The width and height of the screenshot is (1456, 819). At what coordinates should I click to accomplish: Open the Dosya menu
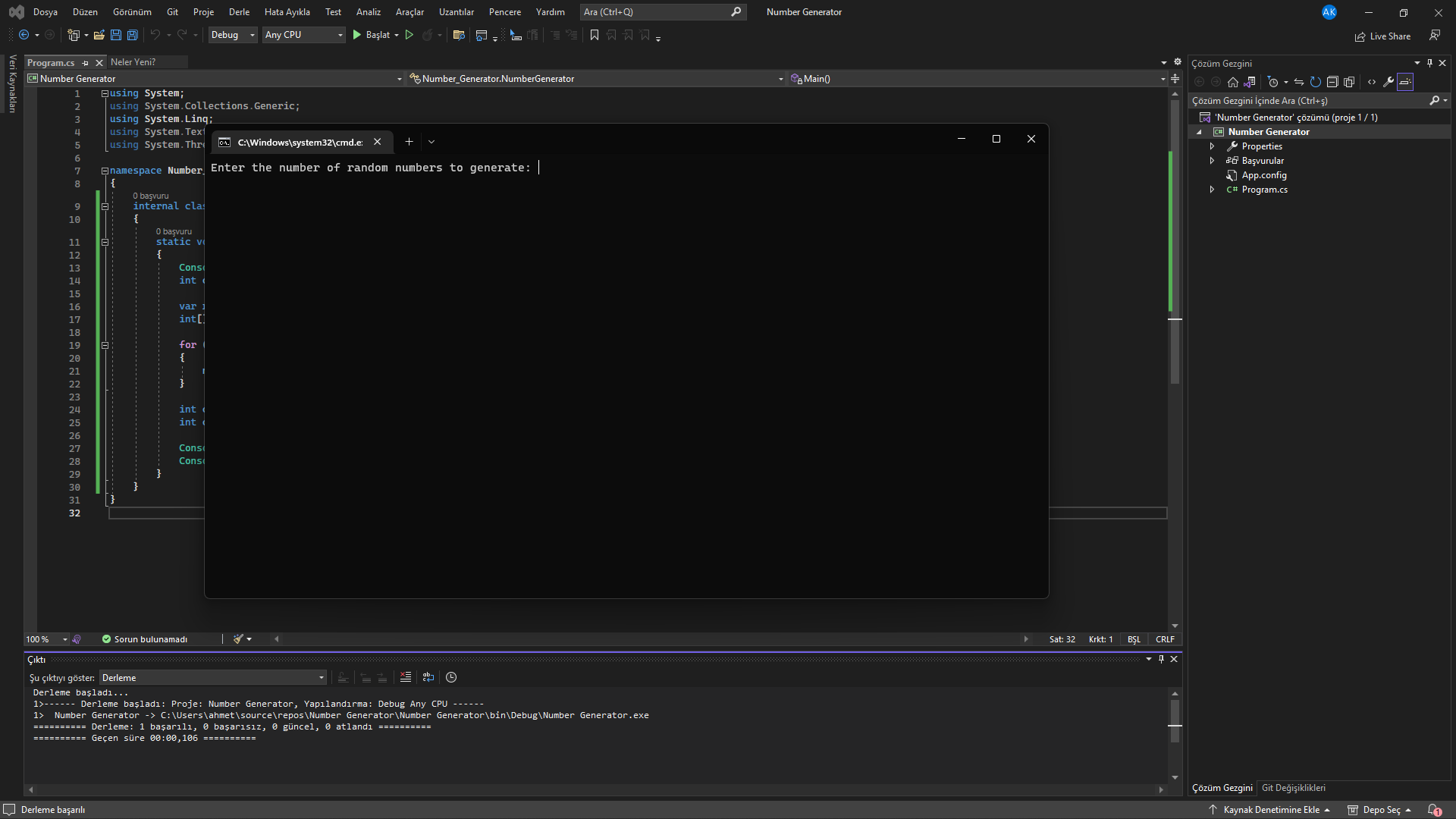pyautogui.click(x=45, y=12)
